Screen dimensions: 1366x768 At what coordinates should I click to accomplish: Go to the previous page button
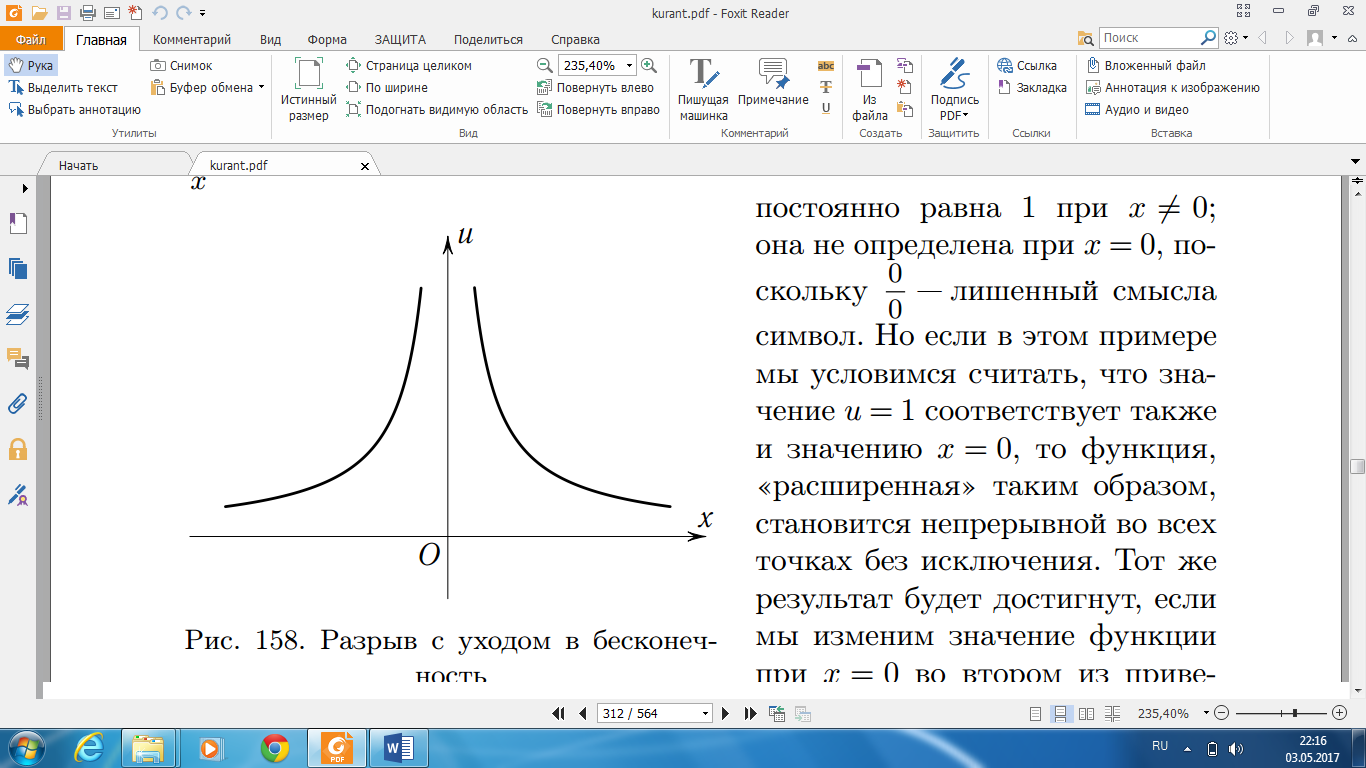point(582,713)
